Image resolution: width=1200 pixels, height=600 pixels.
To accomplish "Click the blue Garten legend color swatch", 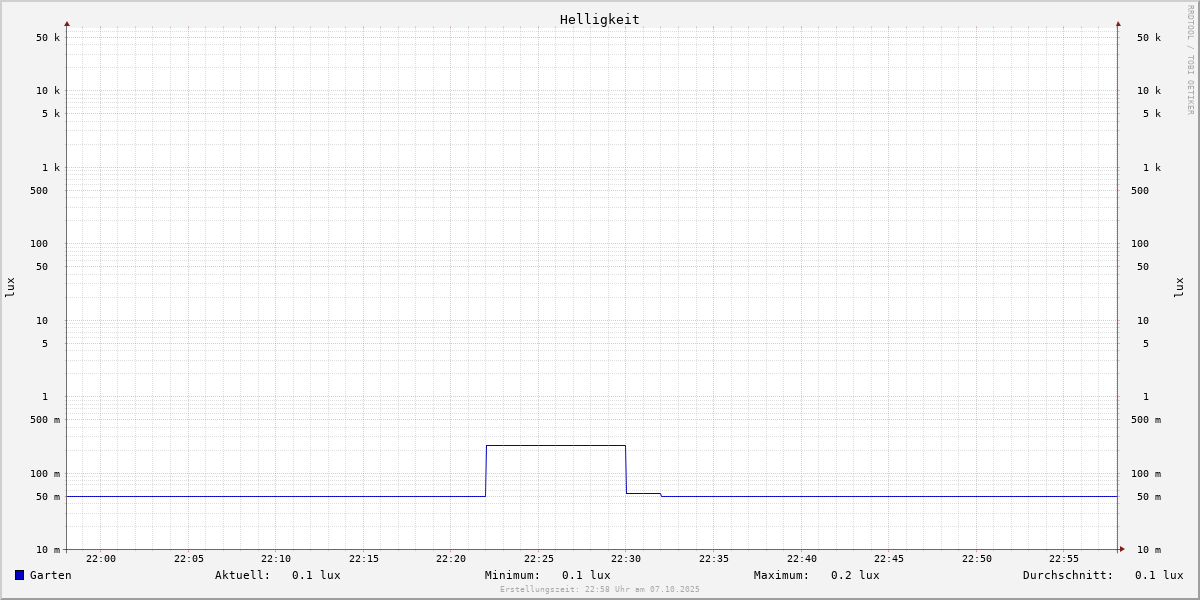I will point(19,575).
